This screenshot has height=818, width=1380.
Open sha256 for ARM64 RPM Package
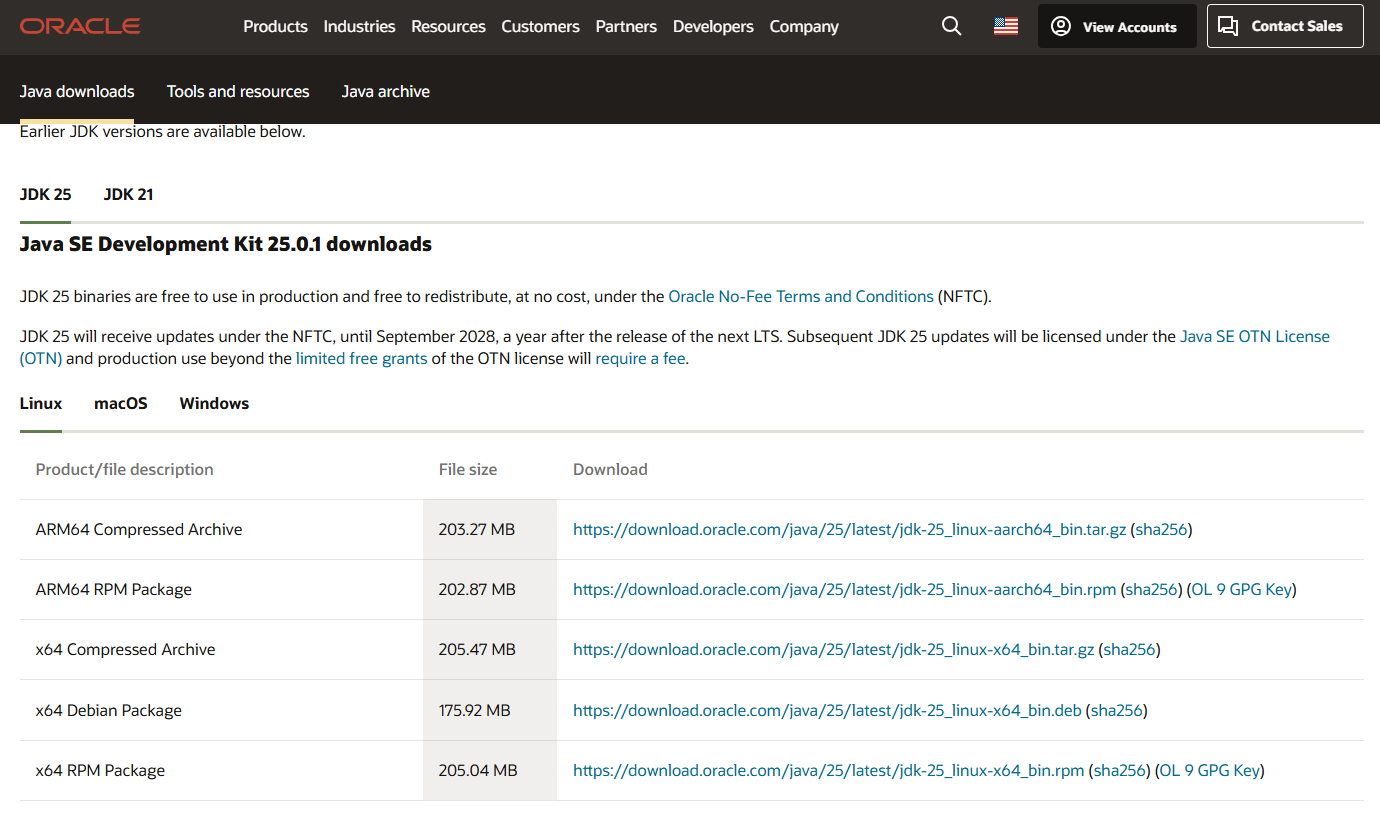(x=1152, y=589)
